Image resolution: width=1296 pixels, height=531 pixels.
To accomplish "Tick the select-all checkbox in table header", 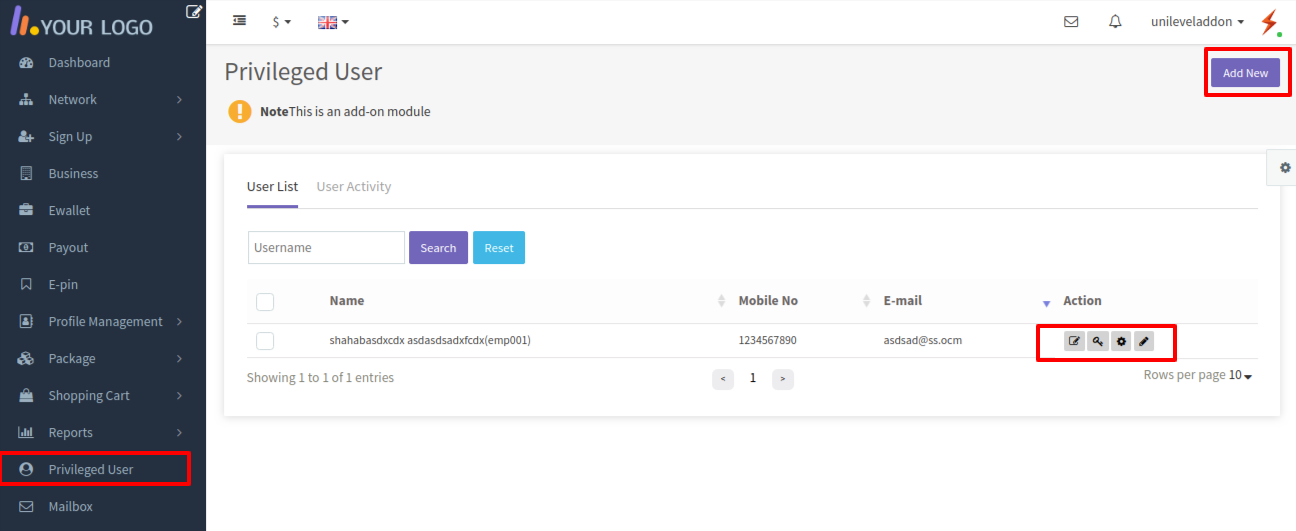I will pos(265,301).
